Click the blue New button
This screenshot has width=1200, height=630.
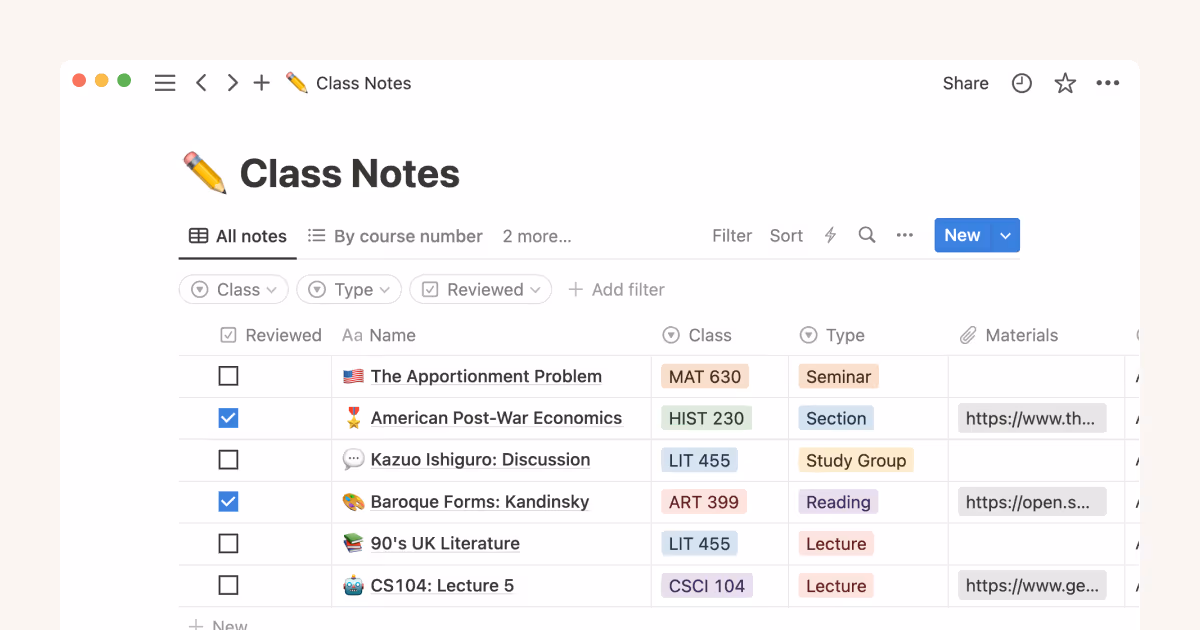point(961,235)
